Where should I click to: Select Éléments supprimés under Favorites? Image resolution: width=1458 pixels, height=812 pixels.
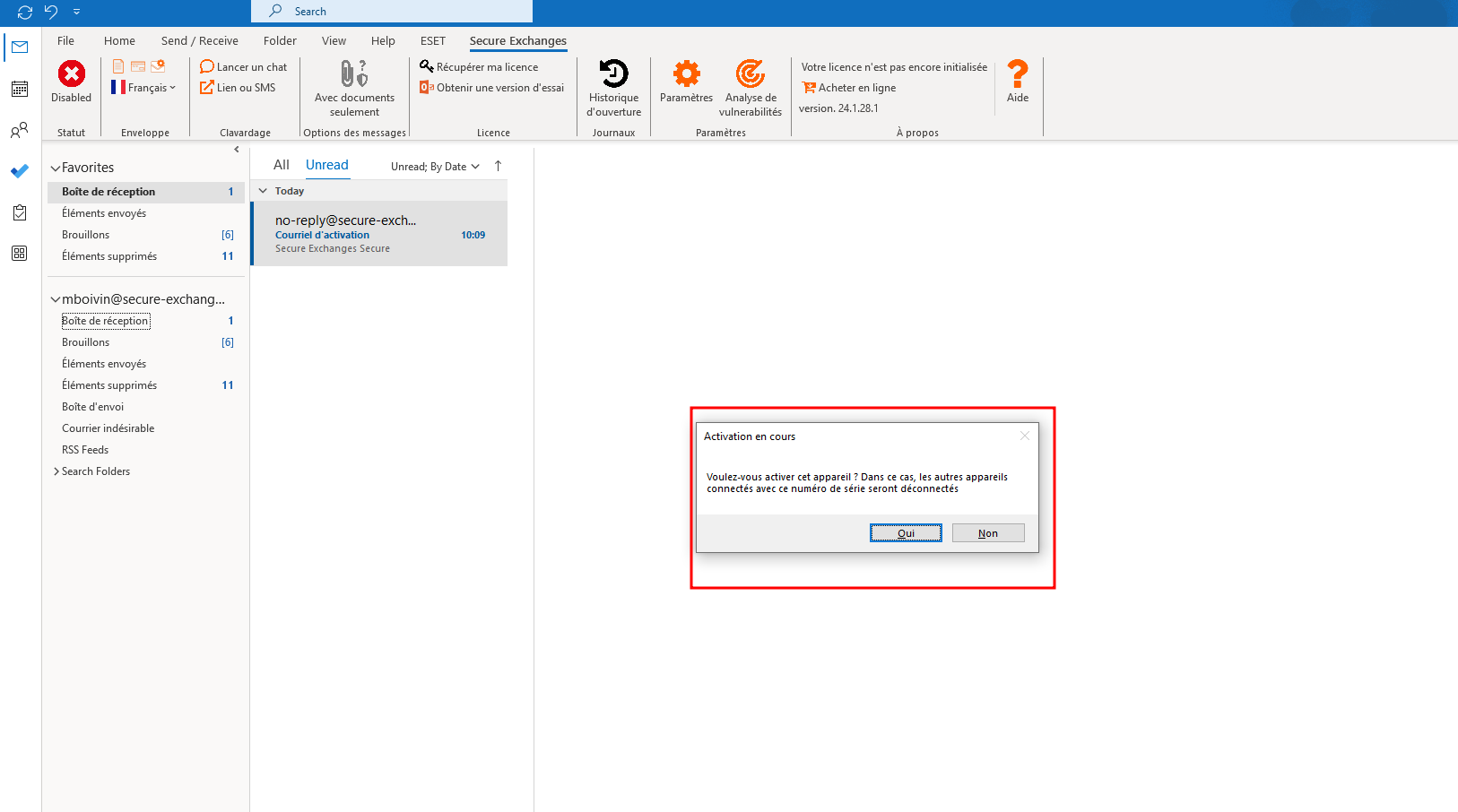click(x=146, y=256)
